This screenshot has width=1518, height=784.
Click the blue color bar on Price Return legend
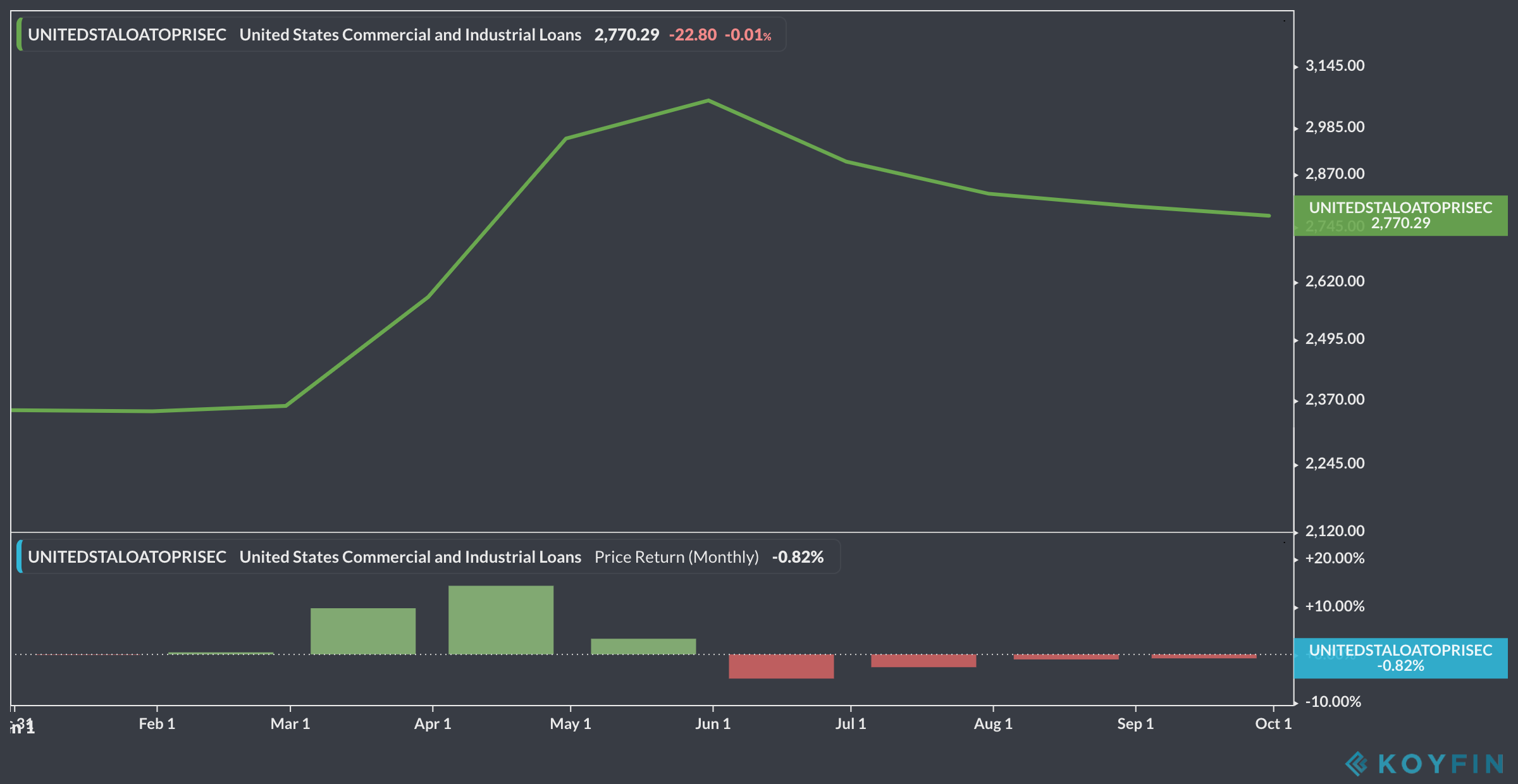coord(20,557)
